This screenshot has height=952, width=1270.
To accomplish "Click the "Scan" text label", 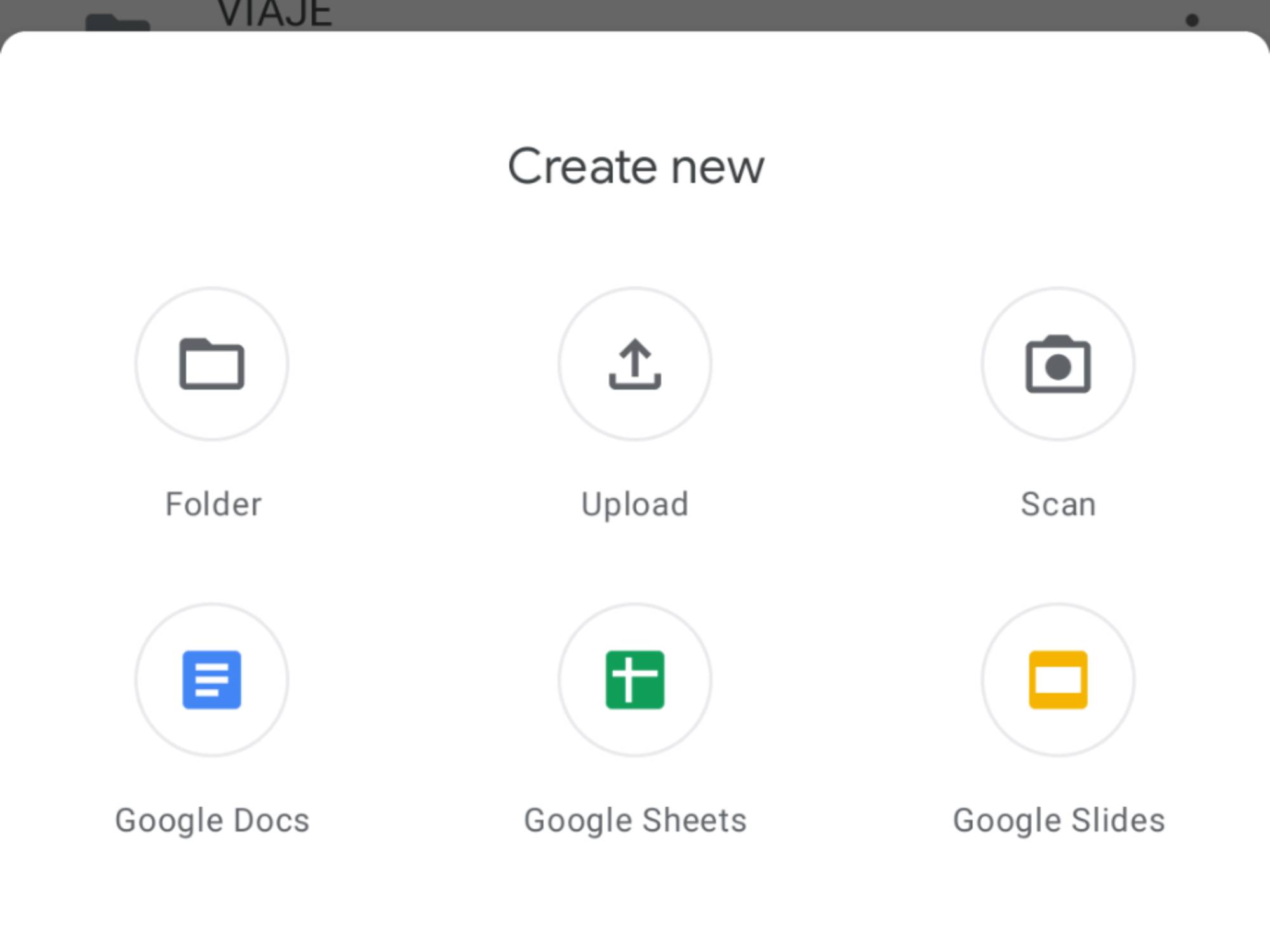I will (1058, 505).
